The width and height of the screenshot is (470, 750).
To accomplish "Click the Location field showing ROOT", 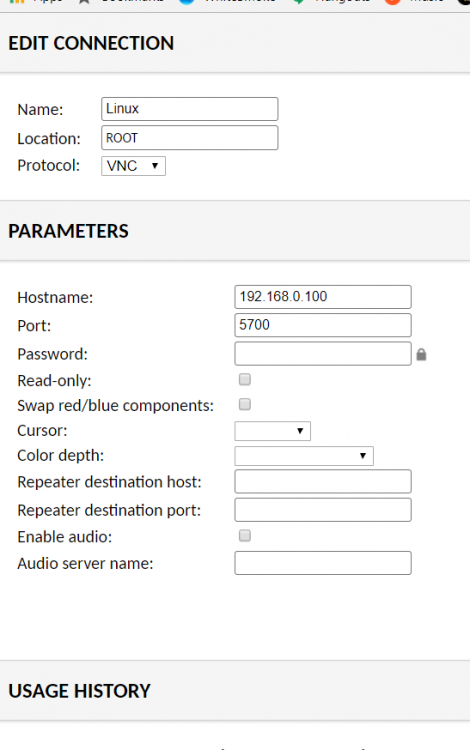I will click(x=189, y=138).
